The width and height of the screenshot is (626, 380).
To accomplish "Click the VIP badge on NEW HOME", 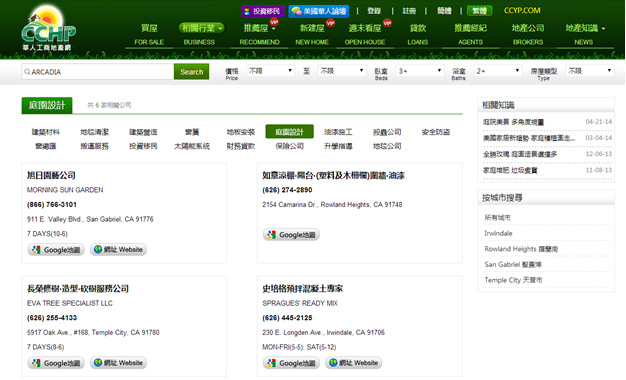I will click(330, 23).
